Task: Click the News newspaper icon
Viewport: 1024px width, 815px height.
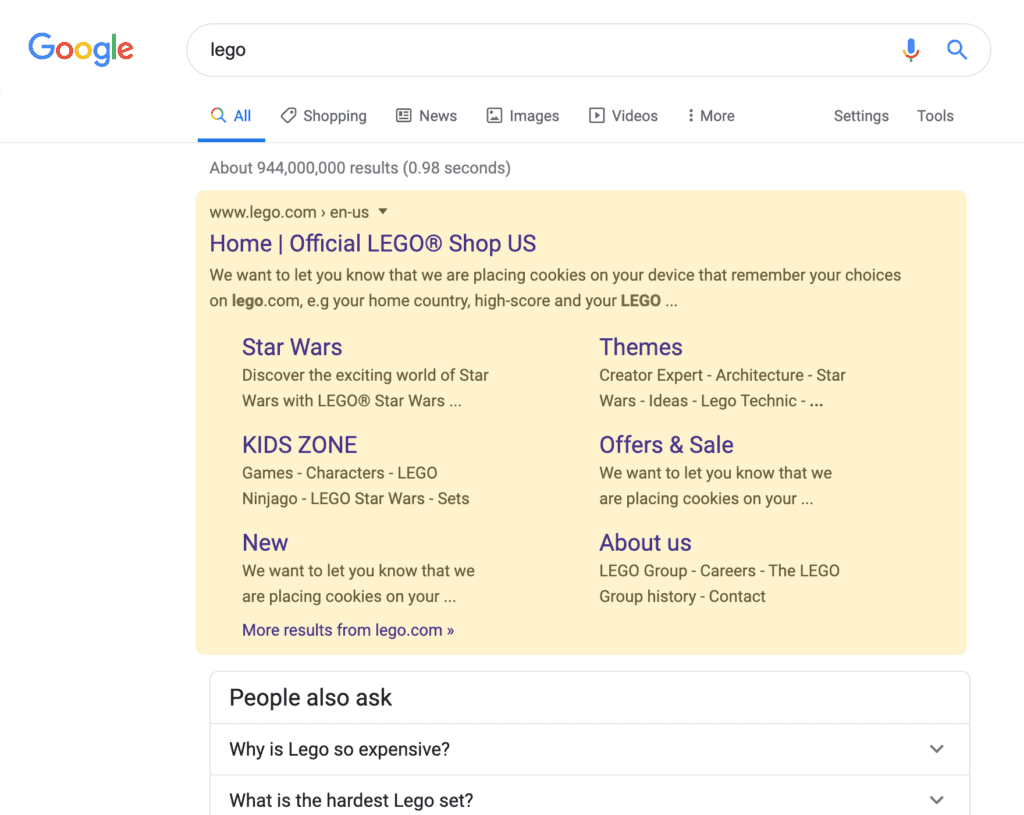Action: click(x=404, y=116)
